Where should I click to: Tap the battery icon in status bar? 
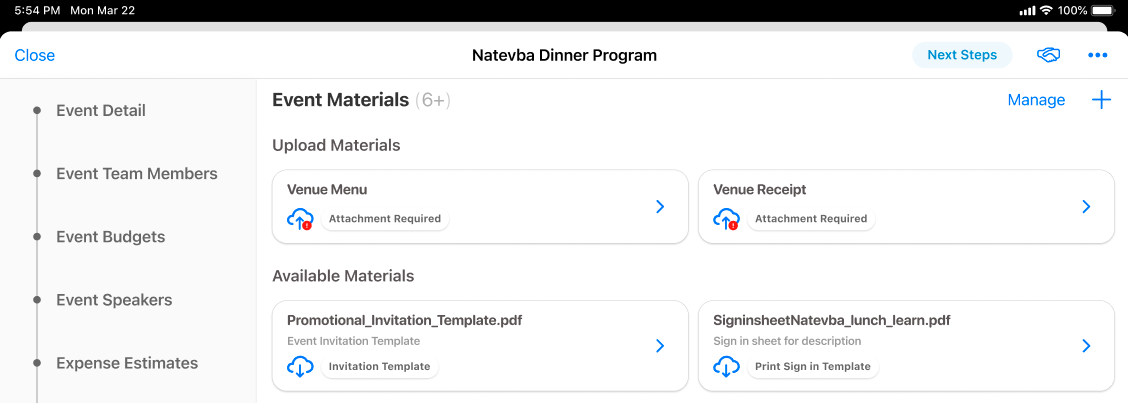1102,10
